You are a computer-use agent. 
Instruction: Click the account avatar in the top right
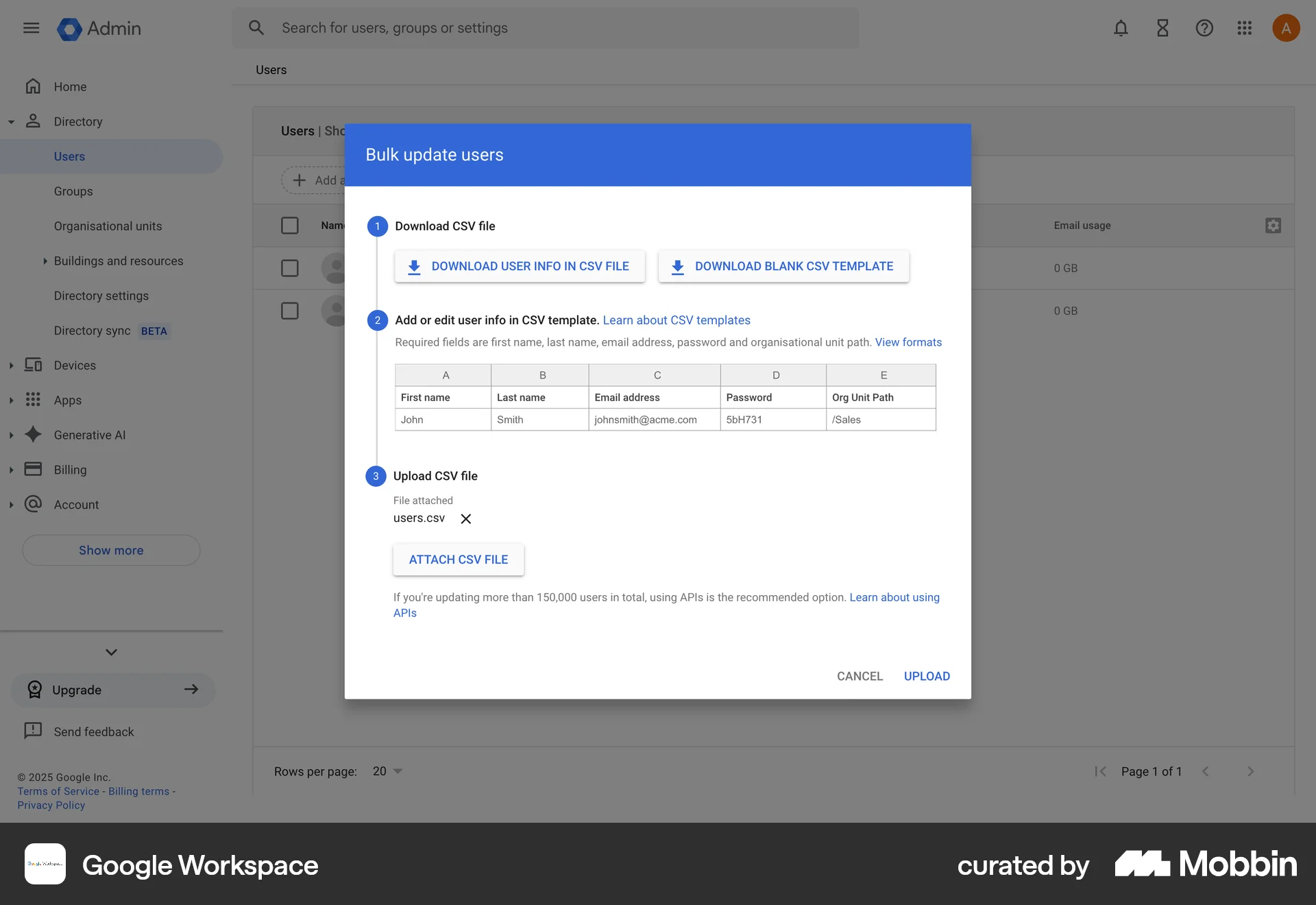tap(1286, 28)
